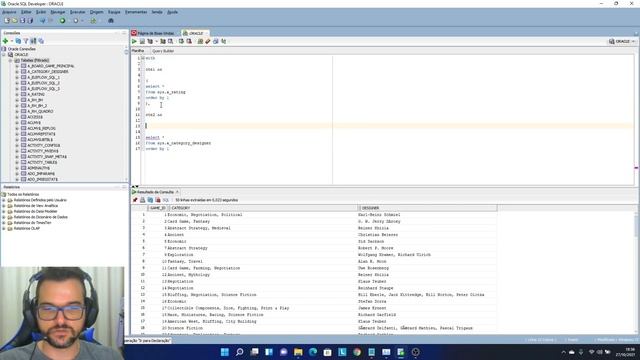
Task: Switch to the Query Builder tab
Action: tap(163, 51)
